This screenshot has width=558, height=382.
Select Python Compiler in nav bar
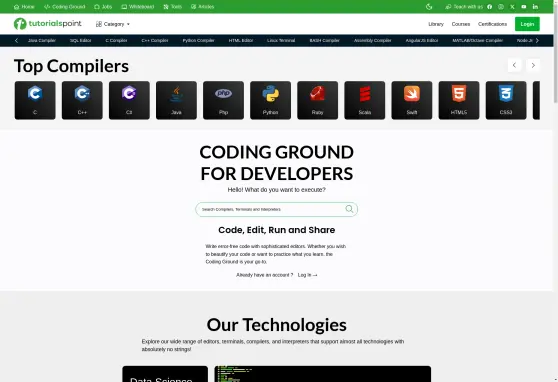[199, 40]
